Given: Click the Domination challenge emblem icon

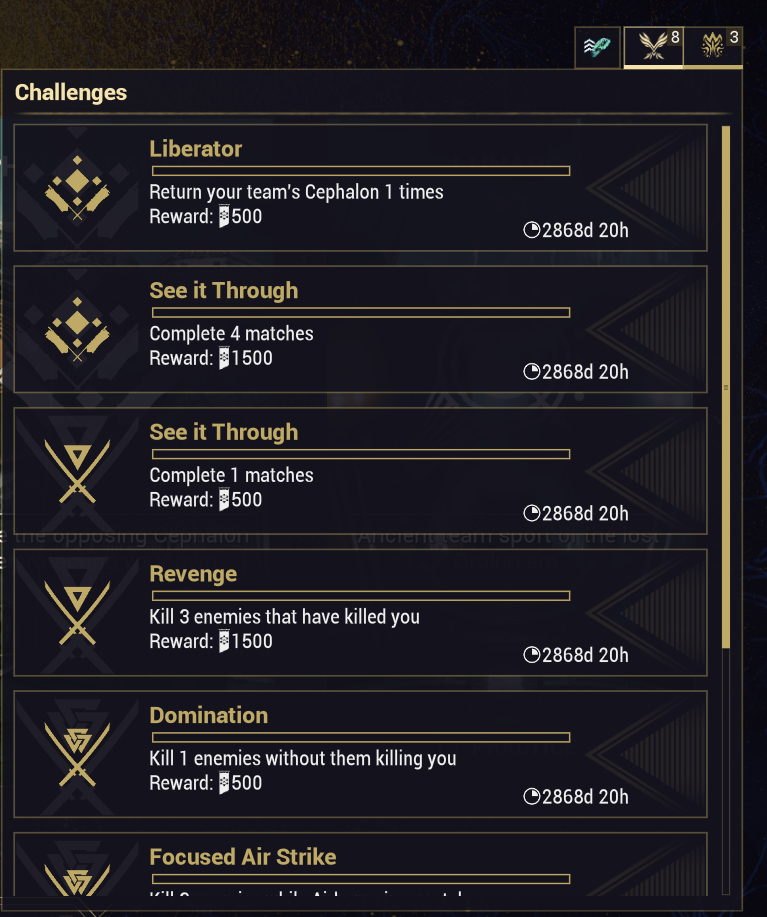Looking at the screenshot, I should (78, 755).
